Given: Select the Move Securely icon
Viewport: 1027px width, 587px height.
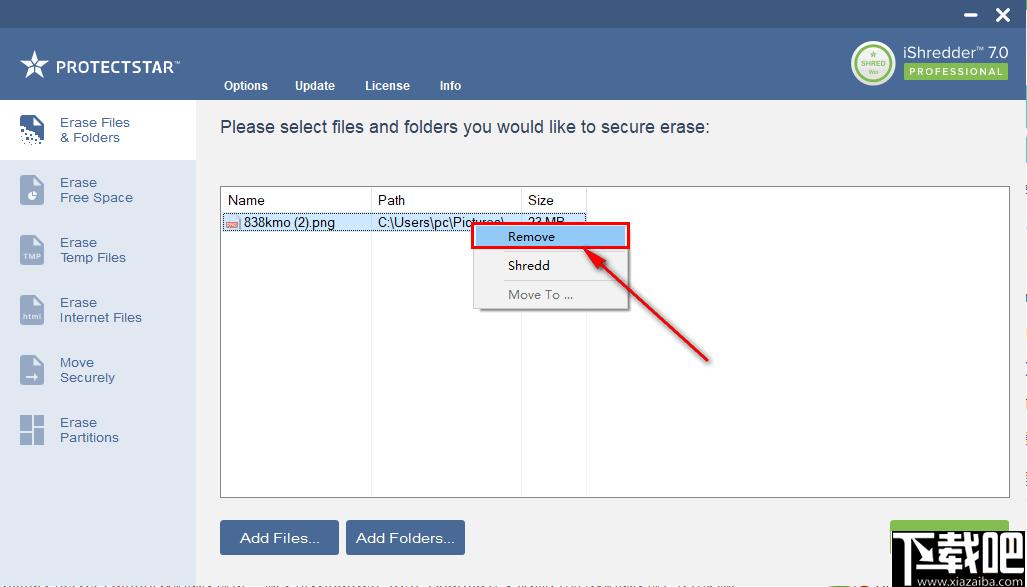Looking at the screenshot, I should click(x=32, y=370).
